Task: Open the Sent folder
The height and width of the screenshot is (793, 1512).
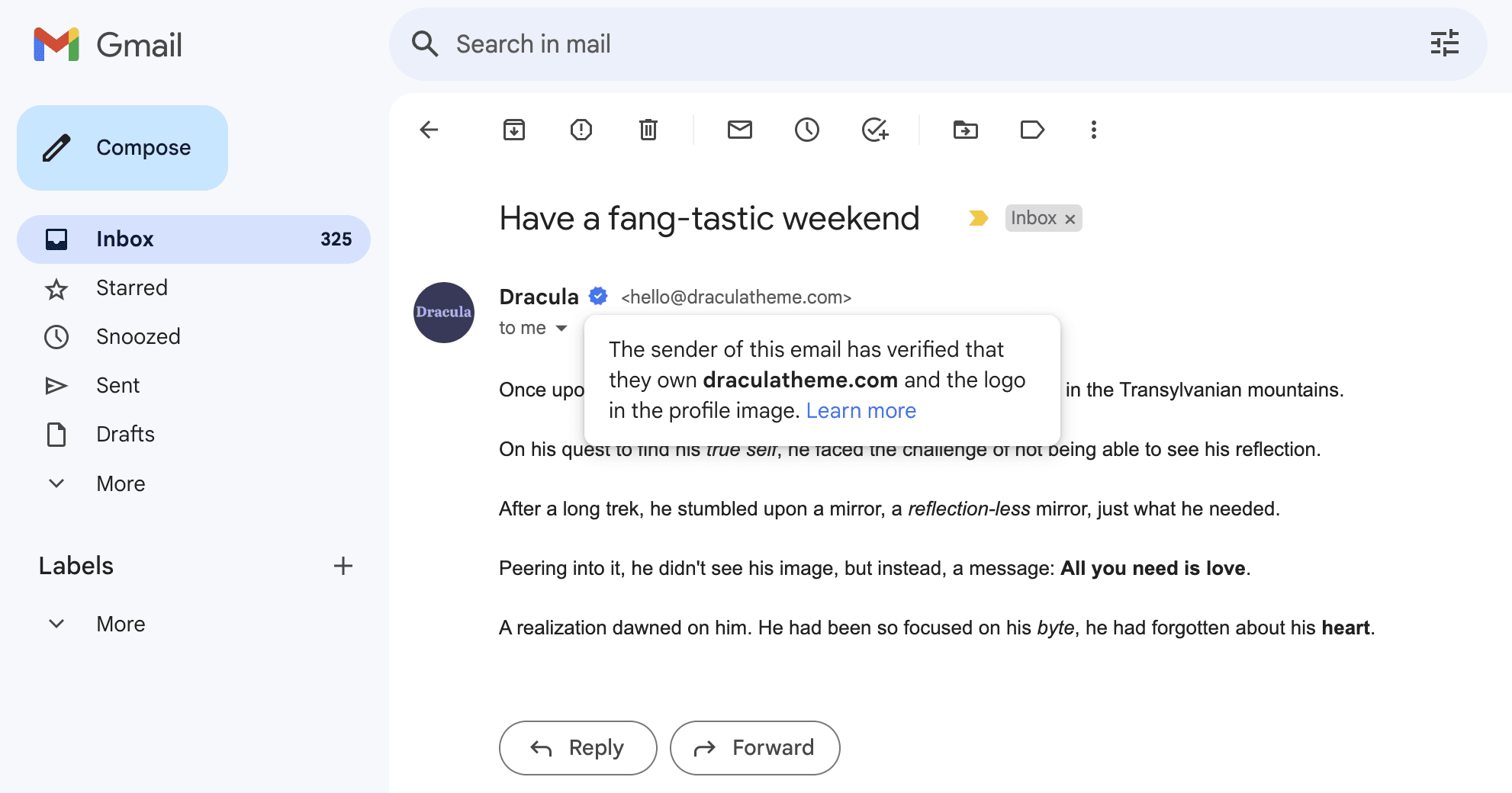Action: point(117,385)
